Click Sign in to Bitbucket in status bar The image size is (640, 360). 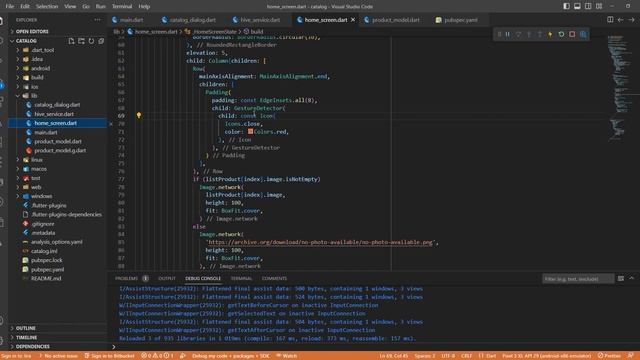(x=109, y=356)
